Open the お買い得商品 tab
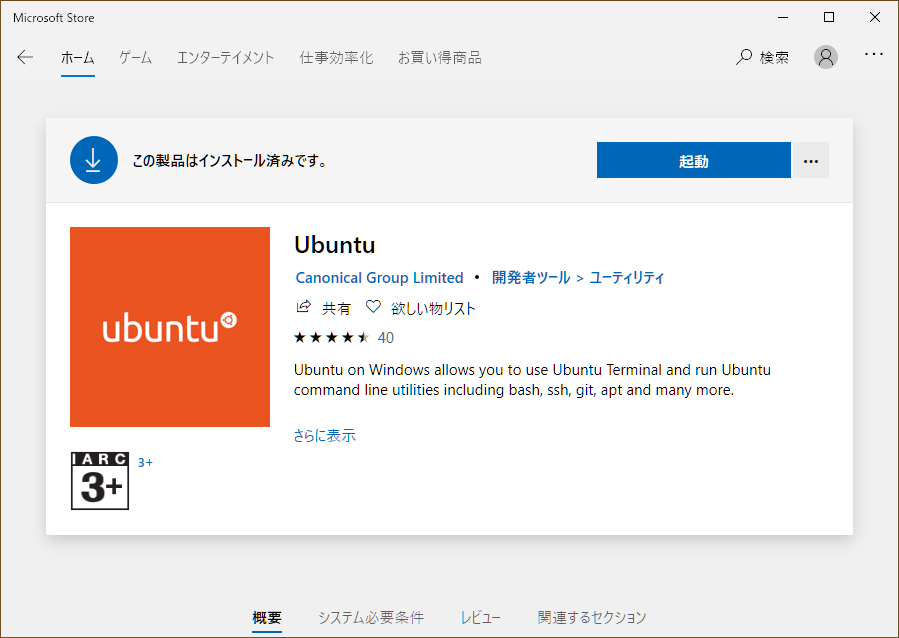This screenshot has width=899, height=638. [x=440, y=57]
